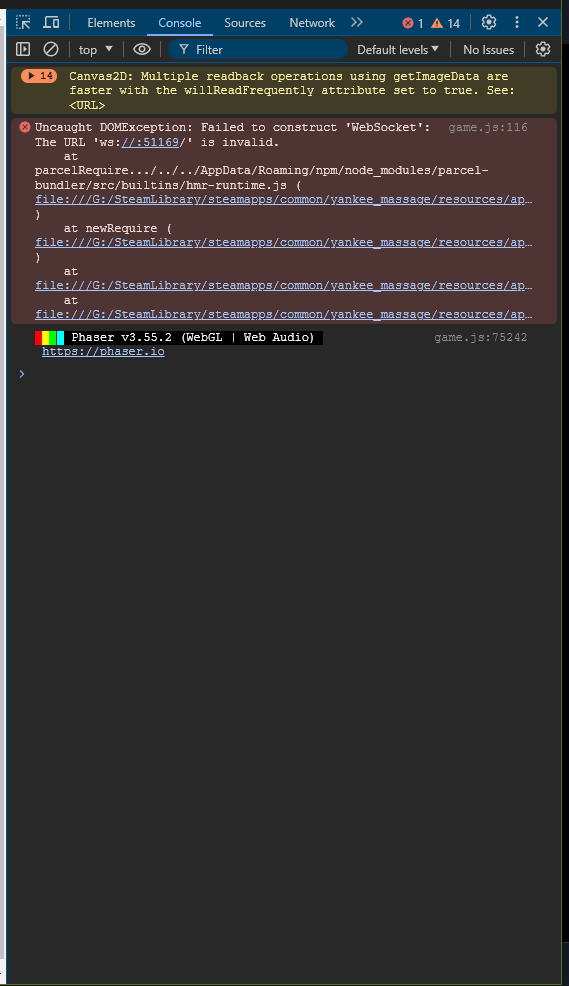The width and height of the screenshot is (569, 986).
Task: Click the warning count triangle showing 14
Action: pos(446,23)
